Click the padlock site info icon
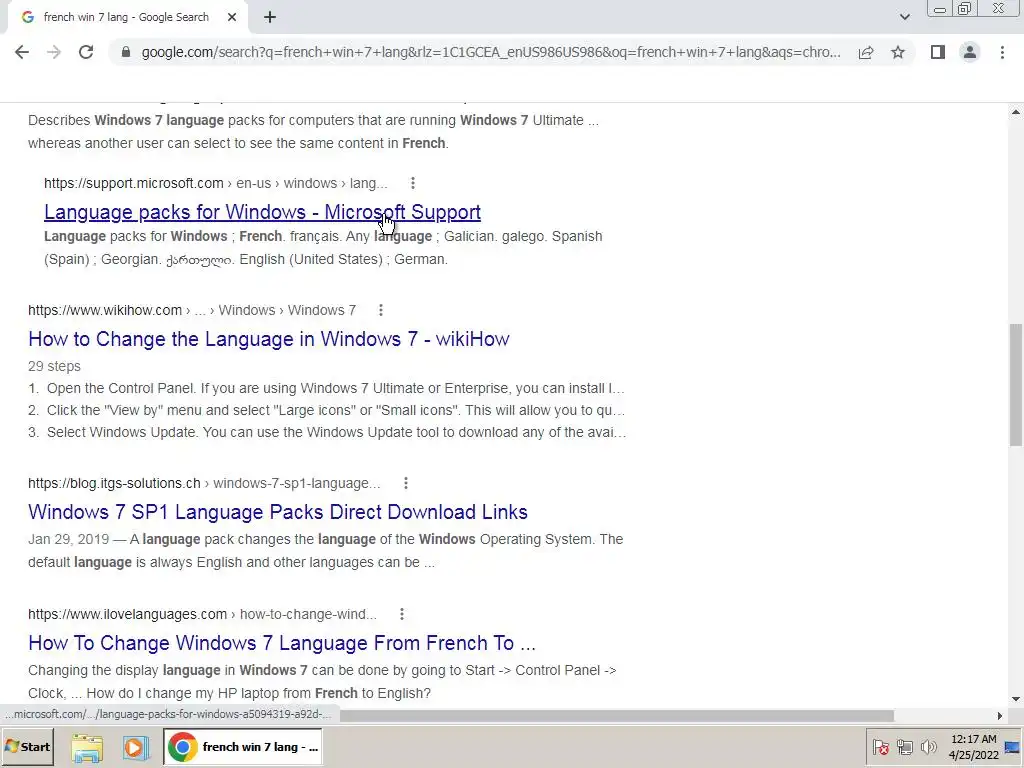 pyautogui.click(x=126, y=52)
